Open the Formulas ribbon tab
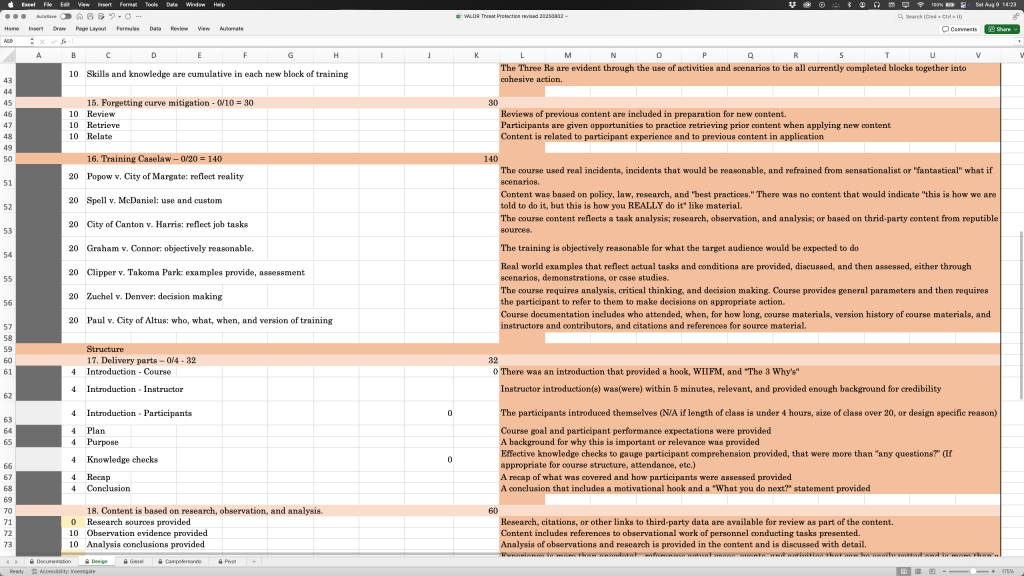The image size is (1024, 576). coord(128,29)
